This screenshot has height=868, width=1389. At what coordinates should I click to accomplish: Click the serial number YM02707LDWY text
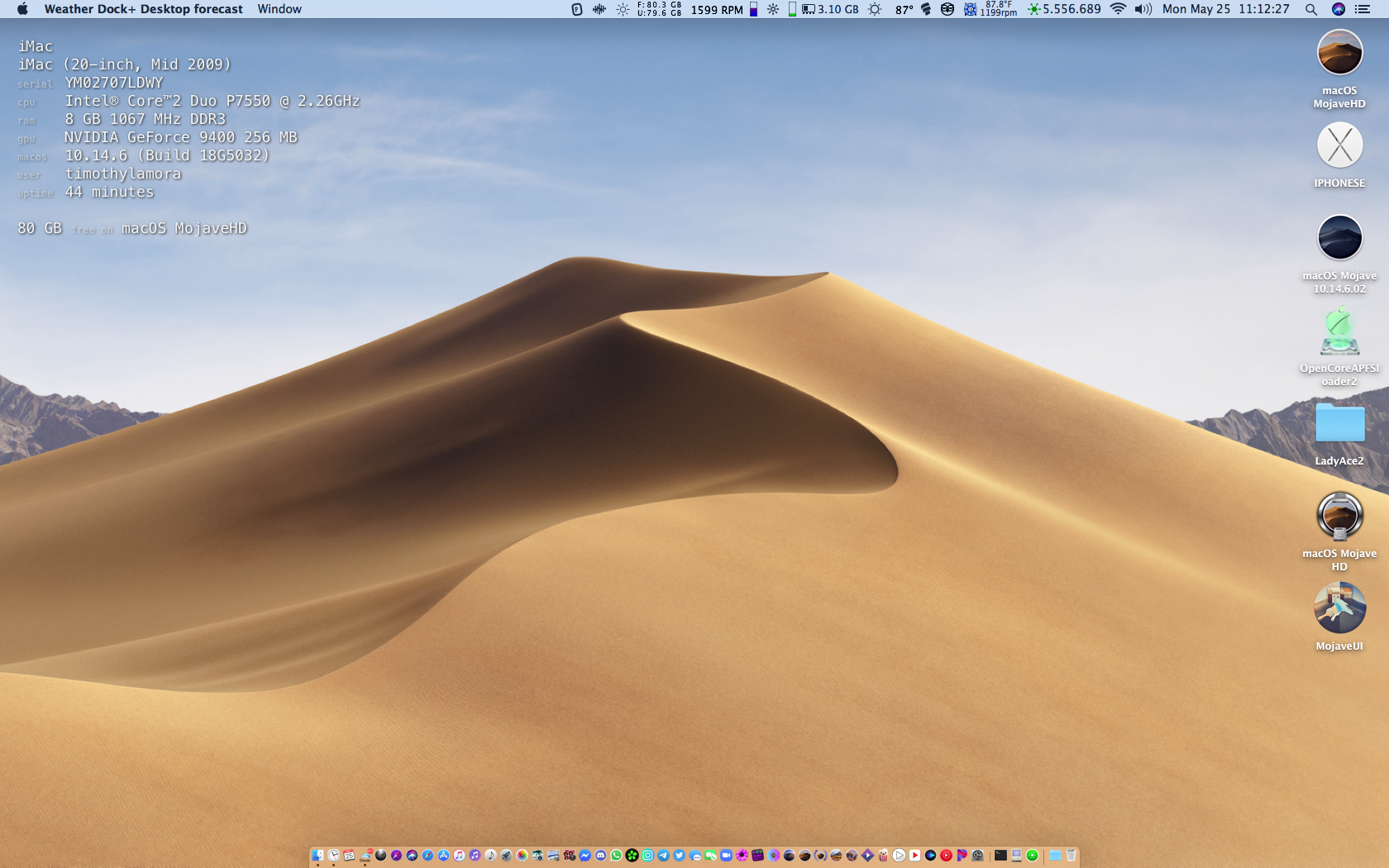[114, 83]
